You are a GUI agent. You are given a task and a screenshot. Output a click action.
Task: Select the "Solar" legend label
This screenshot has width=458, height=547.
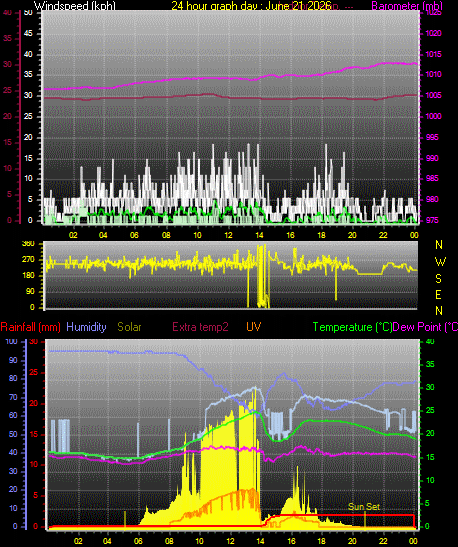coord(129,327)
